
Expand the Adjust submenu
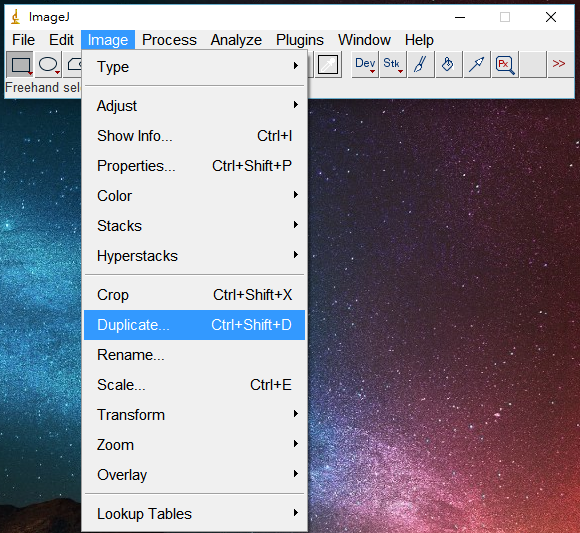tap(195, 106)
